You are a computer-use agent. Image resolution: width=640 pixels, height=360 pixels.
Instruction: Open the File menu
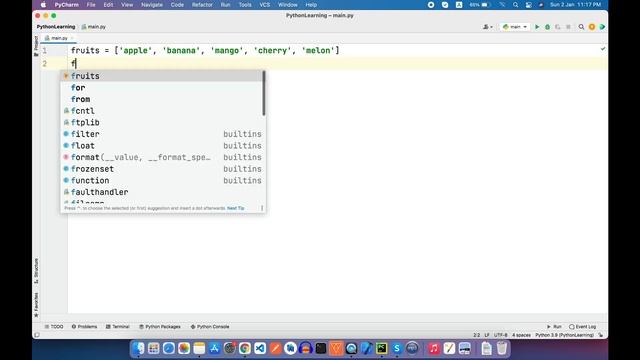[91, 5]
